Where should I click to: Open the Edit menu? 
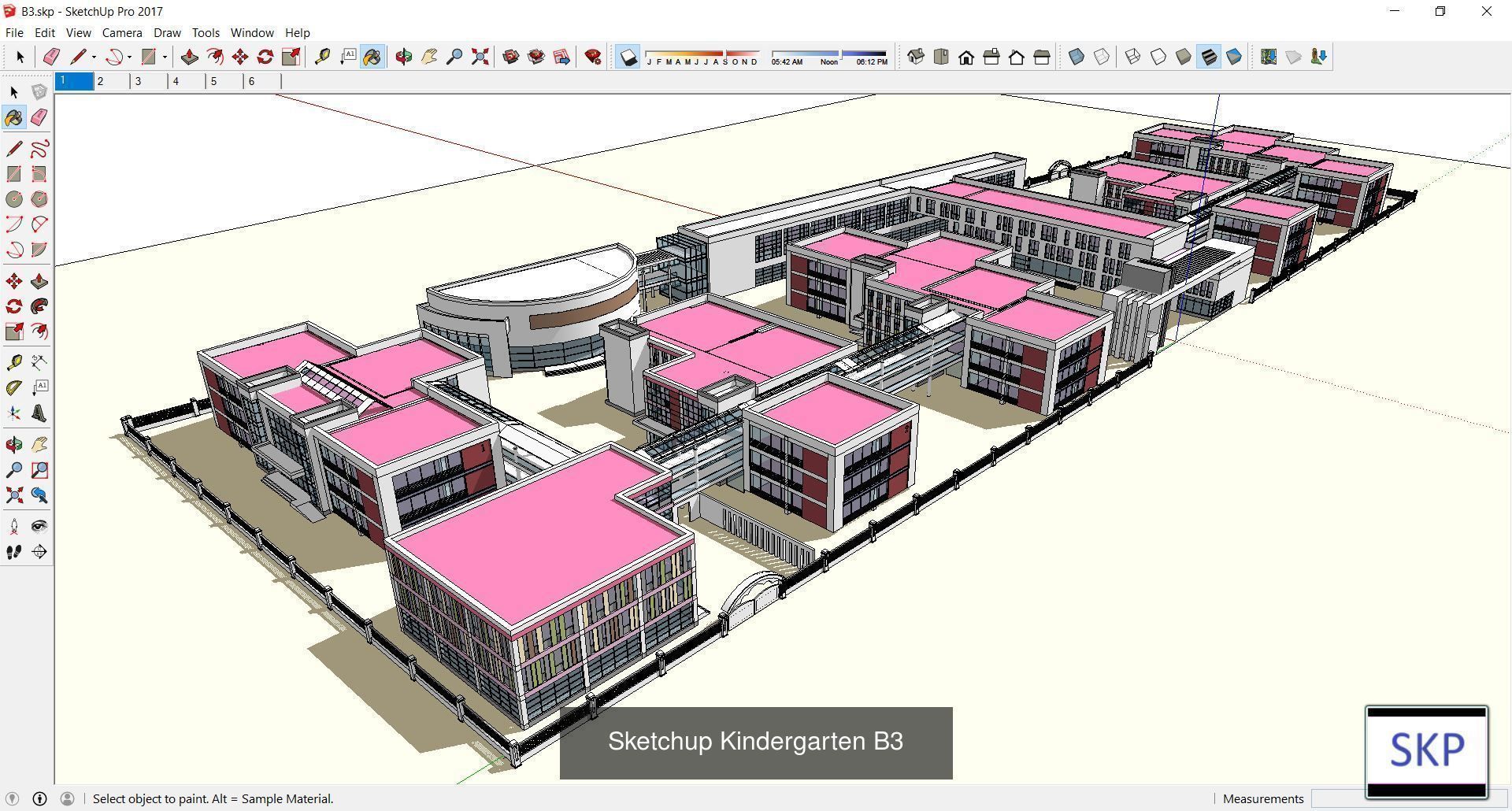pos(44,32)
